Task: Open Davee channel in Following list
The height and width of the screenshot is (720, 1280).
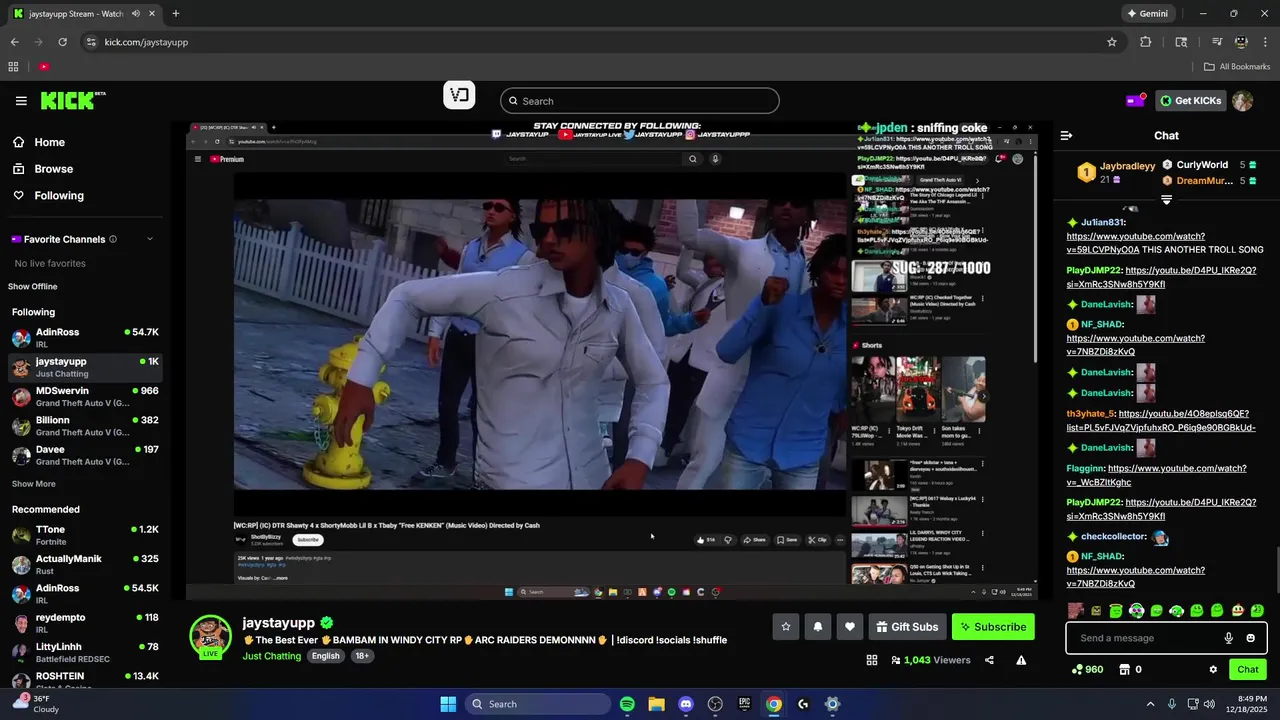Action: 85,455
